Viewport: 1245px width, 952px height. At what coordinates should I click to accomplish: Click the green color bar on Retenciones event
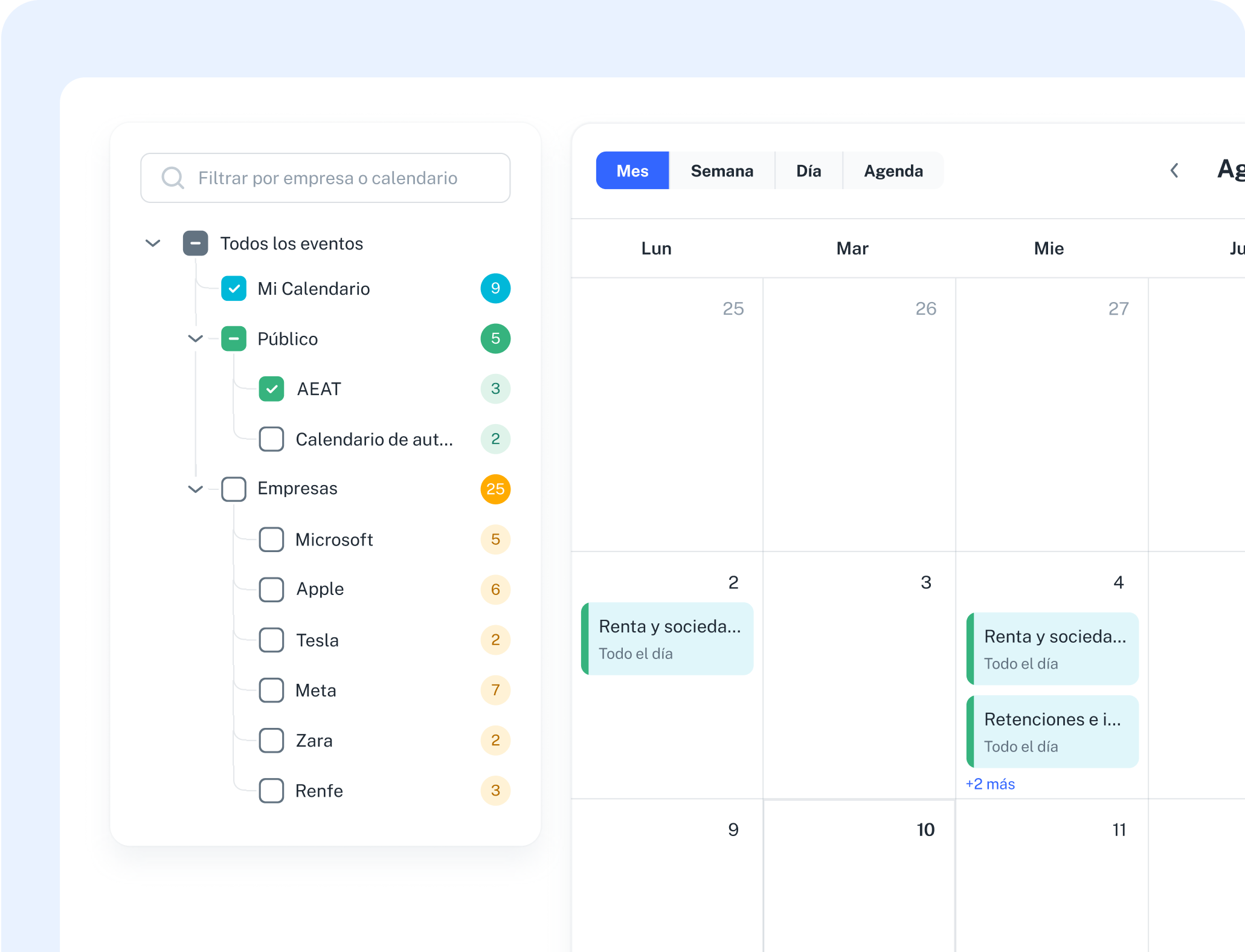tap(971, 731)
